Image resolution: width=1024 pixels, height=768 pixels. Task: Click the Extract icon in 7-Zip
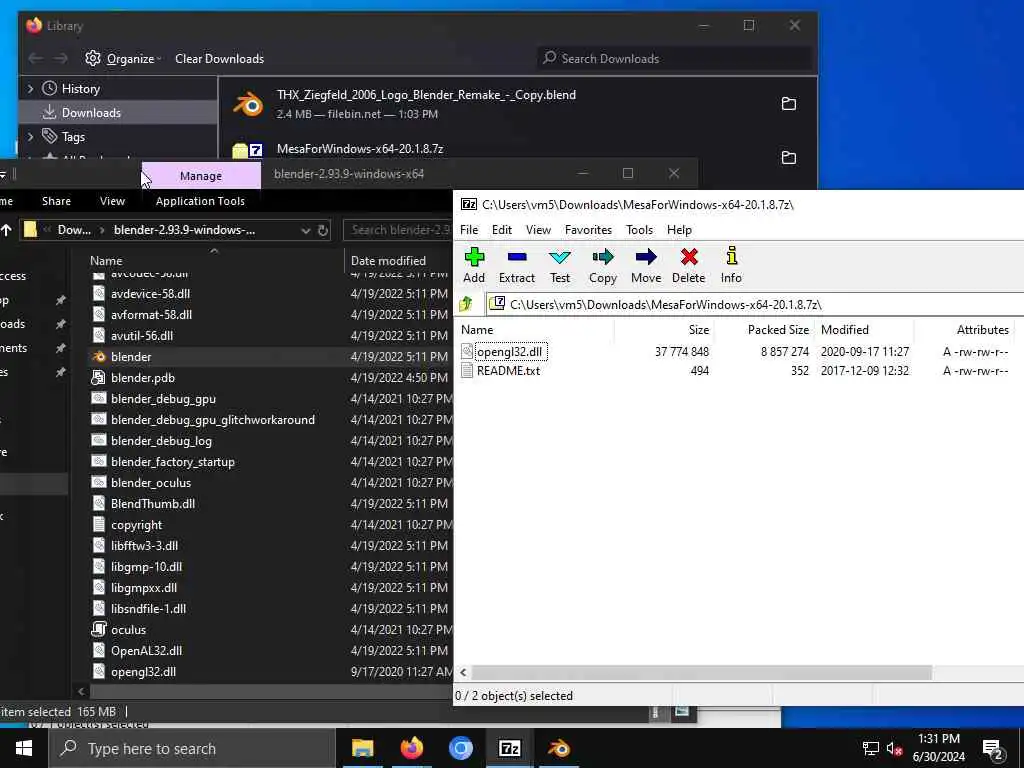click(x=517, y=257)
